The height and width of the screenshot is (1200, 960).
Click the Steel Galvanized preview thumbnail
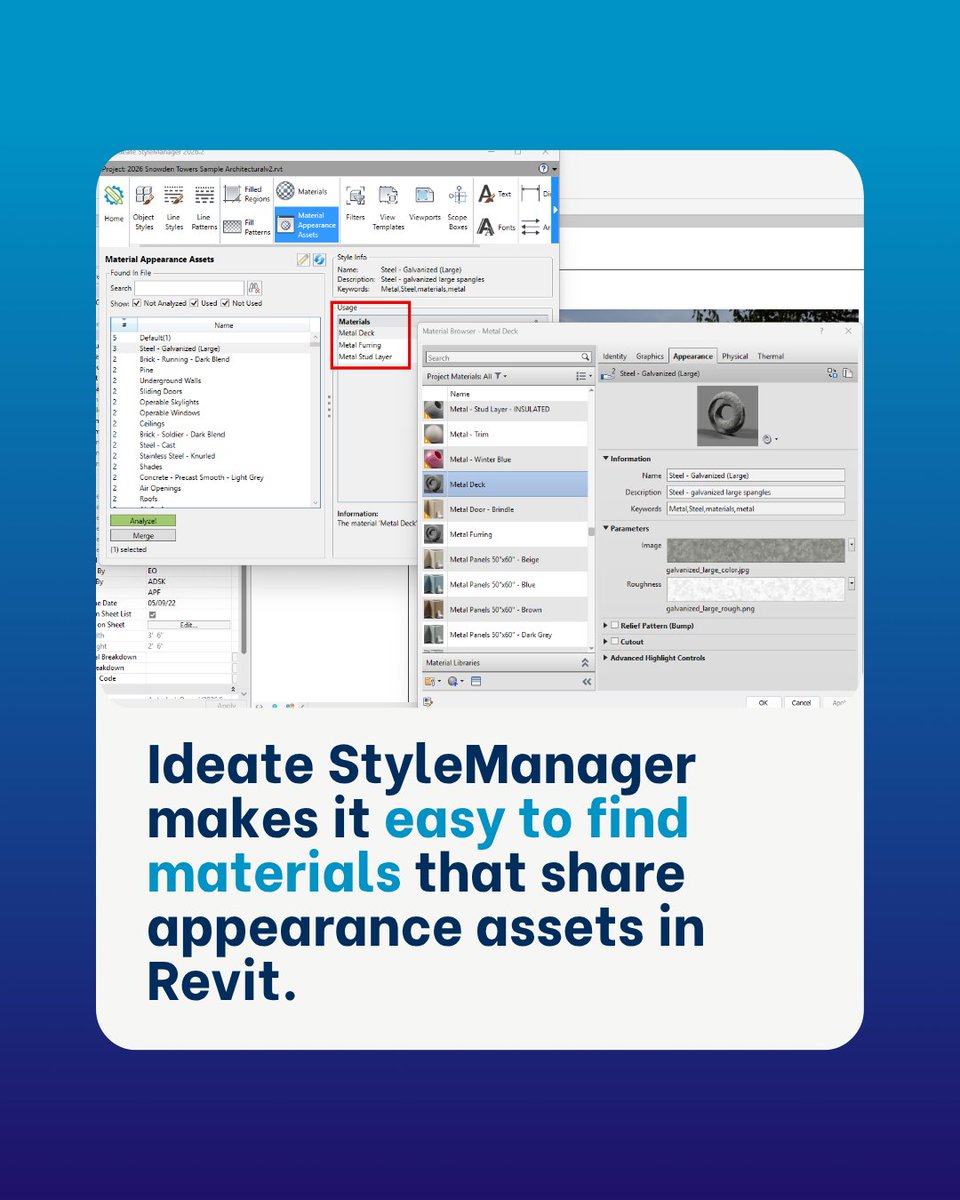click(x=728, y=416)
